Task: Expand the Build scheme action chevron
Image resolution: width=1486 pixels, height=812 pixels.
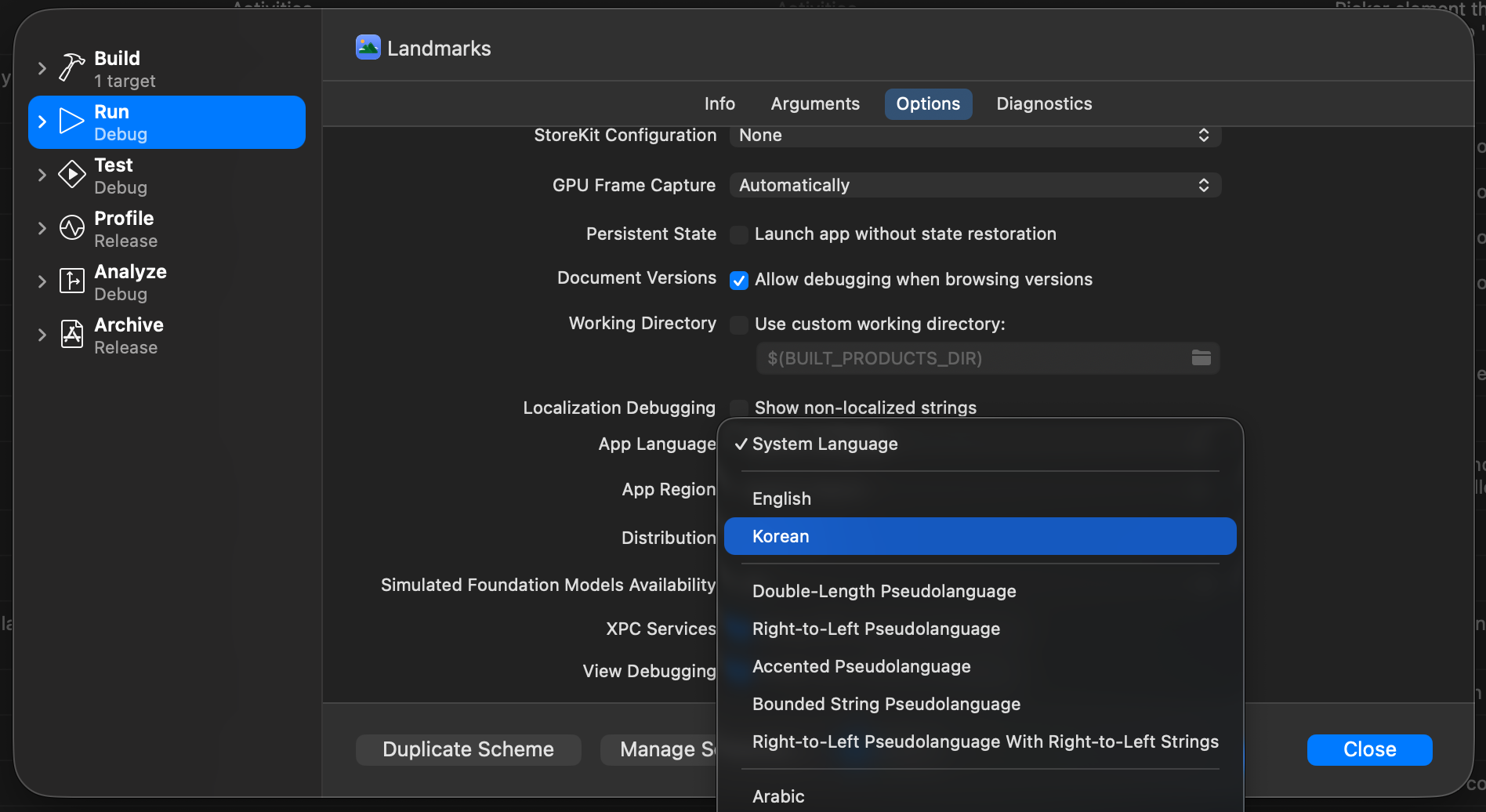Action: pos(42,68)
